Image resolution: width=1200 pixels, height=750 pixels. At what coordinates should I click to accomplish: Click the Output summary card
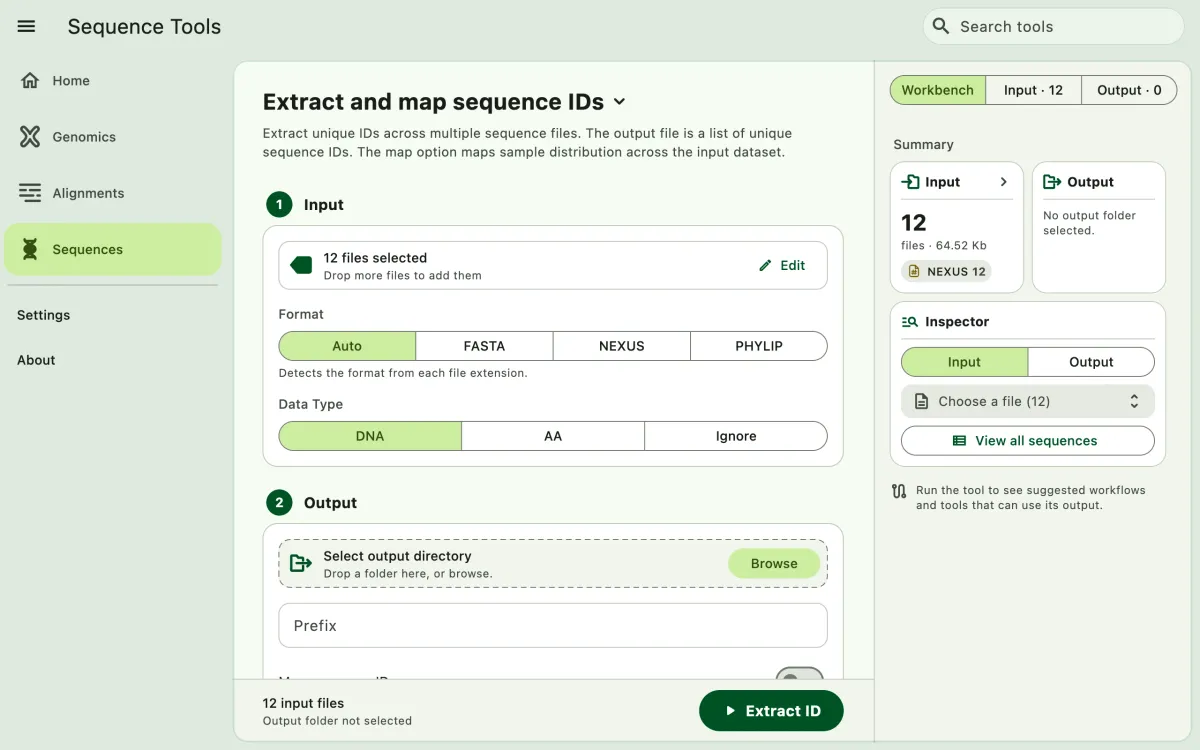(1099, 227)
